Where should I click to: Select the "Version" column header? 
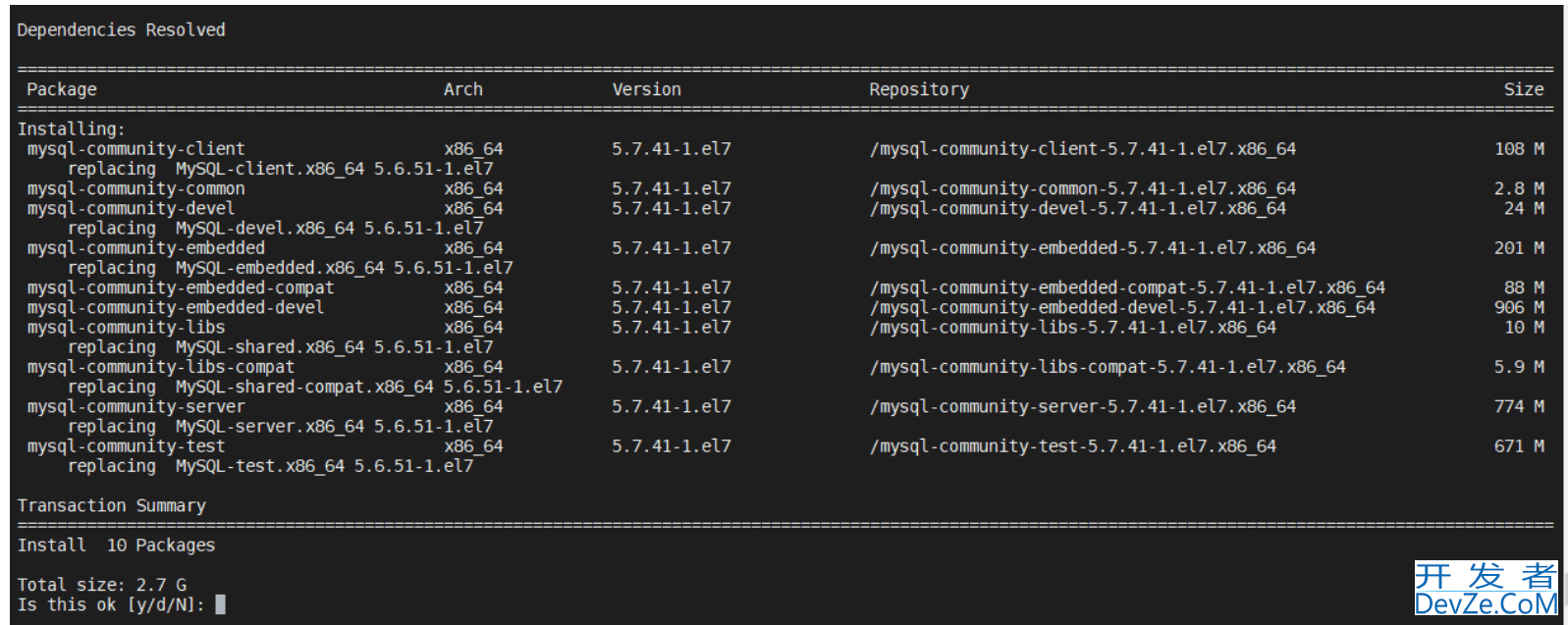coord(646,89)
